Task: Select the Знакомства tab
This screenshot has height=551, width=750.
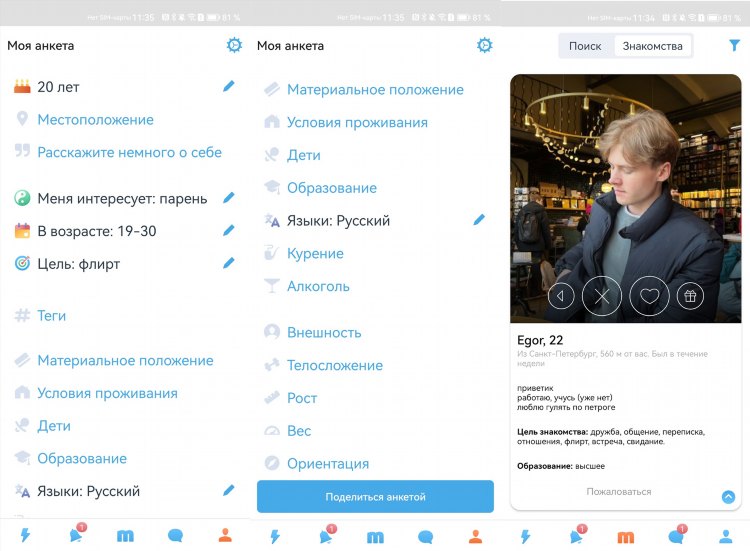Action: point(652,46)
